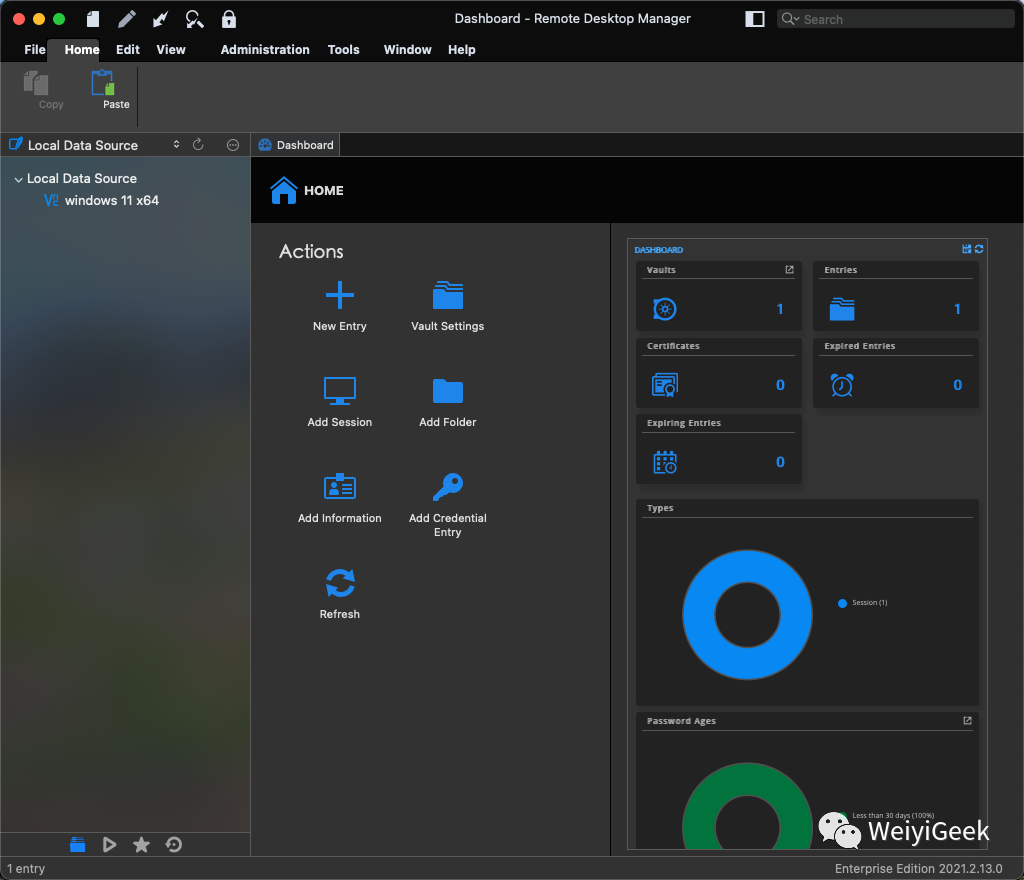Click the new document title bar icon
This screenshot has height=880, width=1024.
tap(93, 19)
